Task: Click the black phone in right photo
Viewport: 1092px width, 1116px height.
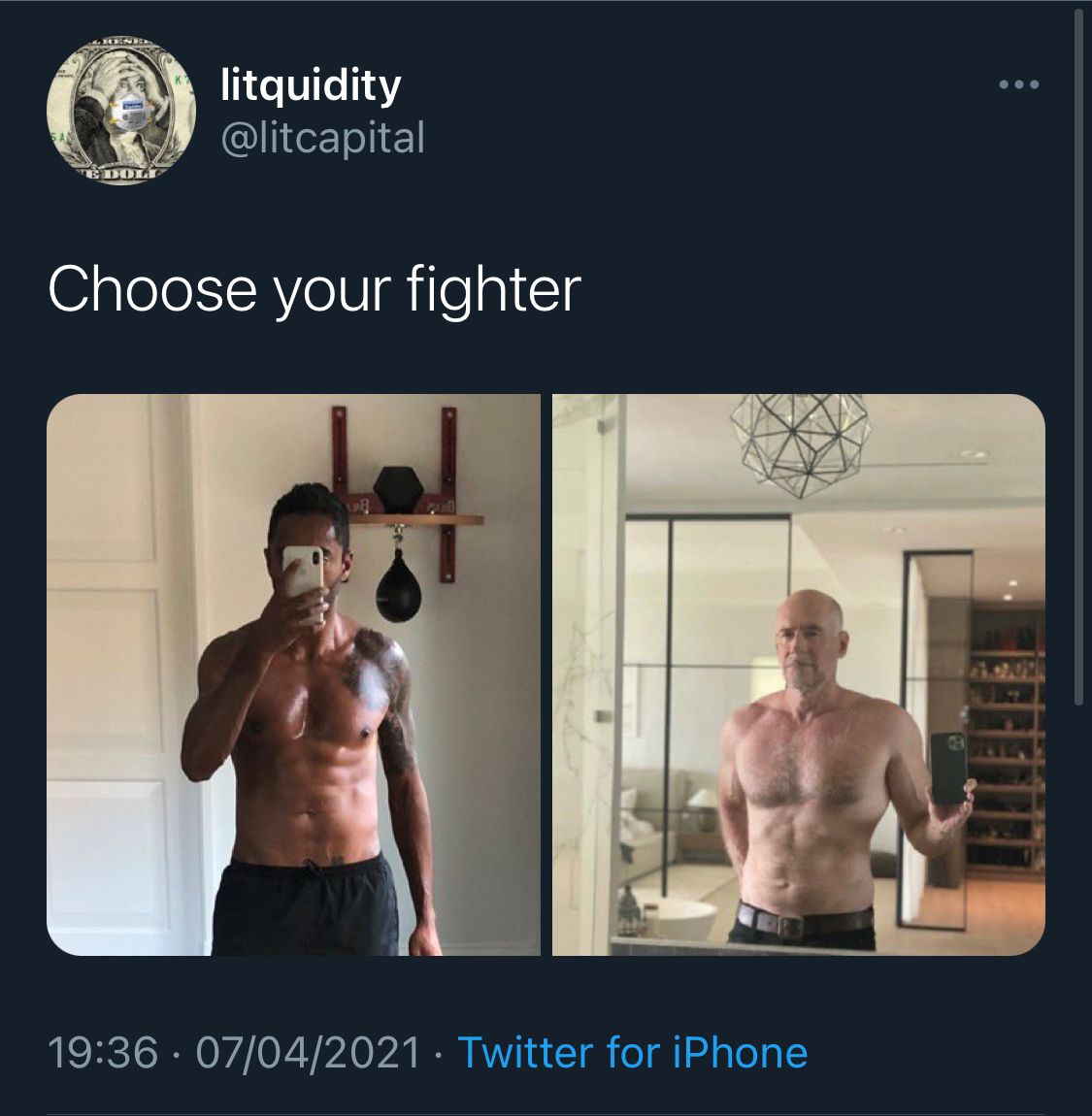Action: (948, 769)
